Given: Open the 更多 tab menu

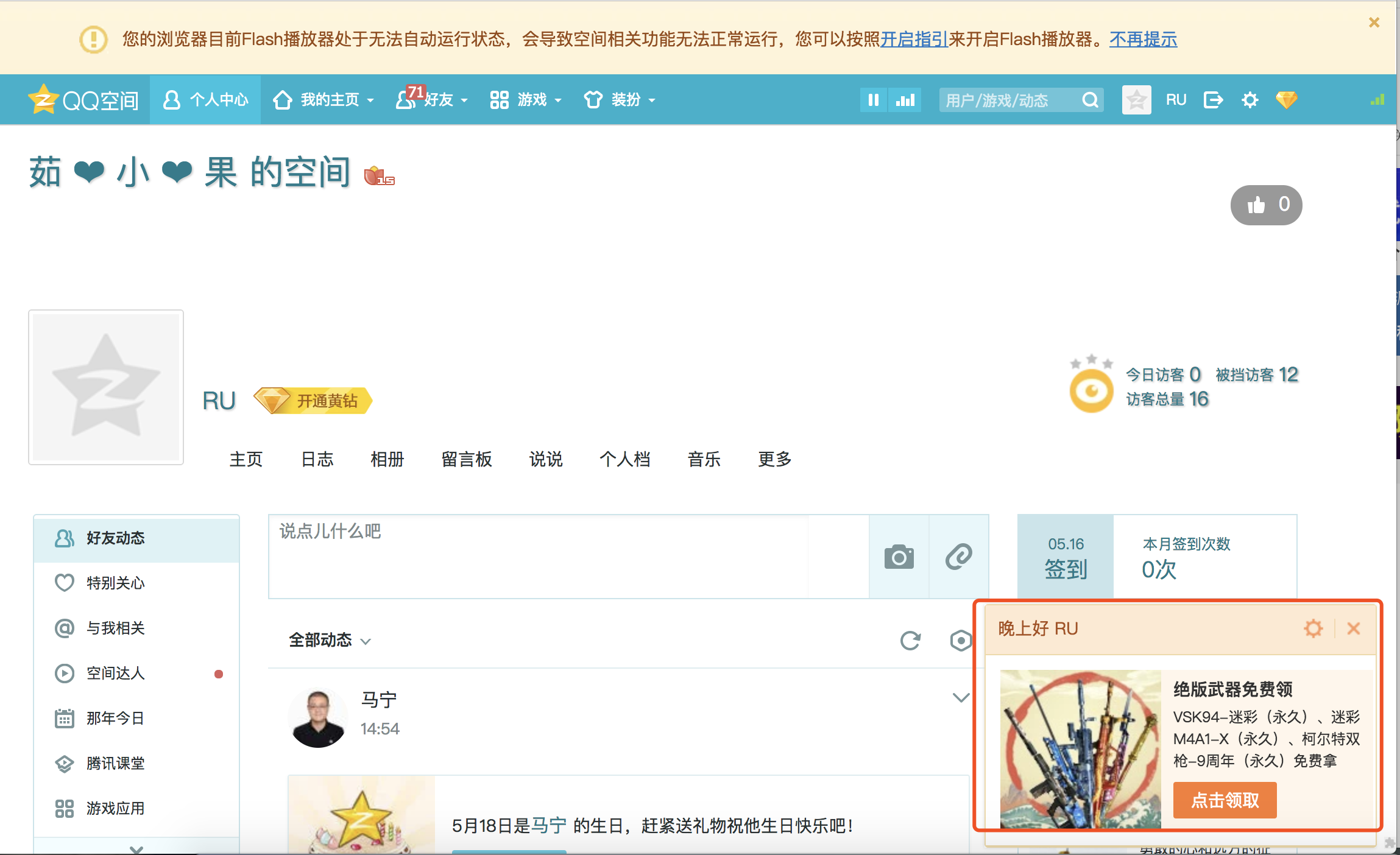Looking at the screenshot, I should (x=775, y=459).
